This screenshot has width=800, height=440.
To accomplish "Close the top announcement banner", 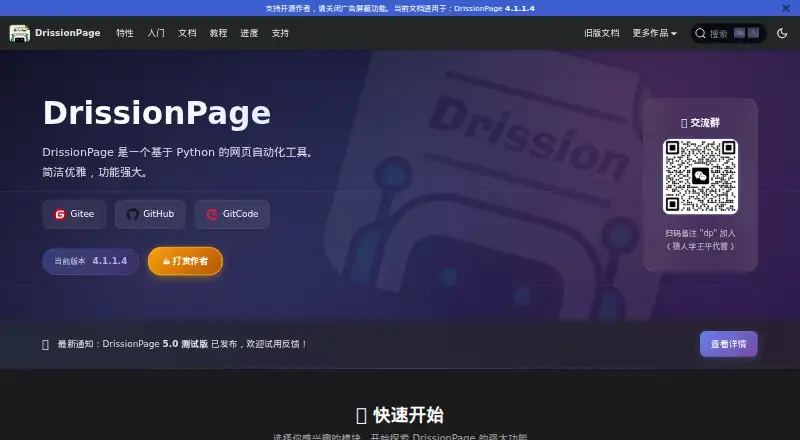I will click(x=786, y=8).
